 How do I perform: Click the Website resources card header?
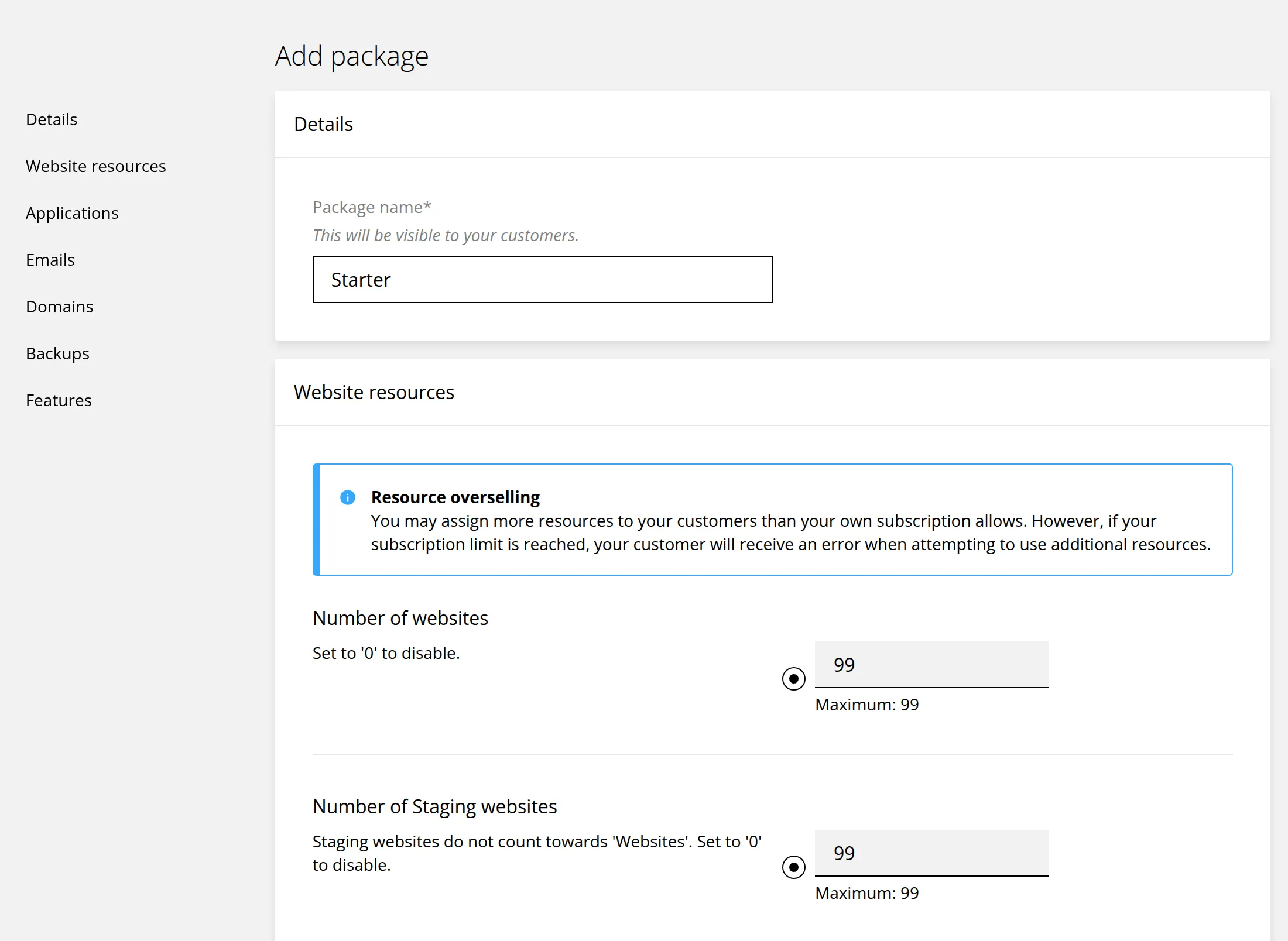773,392
